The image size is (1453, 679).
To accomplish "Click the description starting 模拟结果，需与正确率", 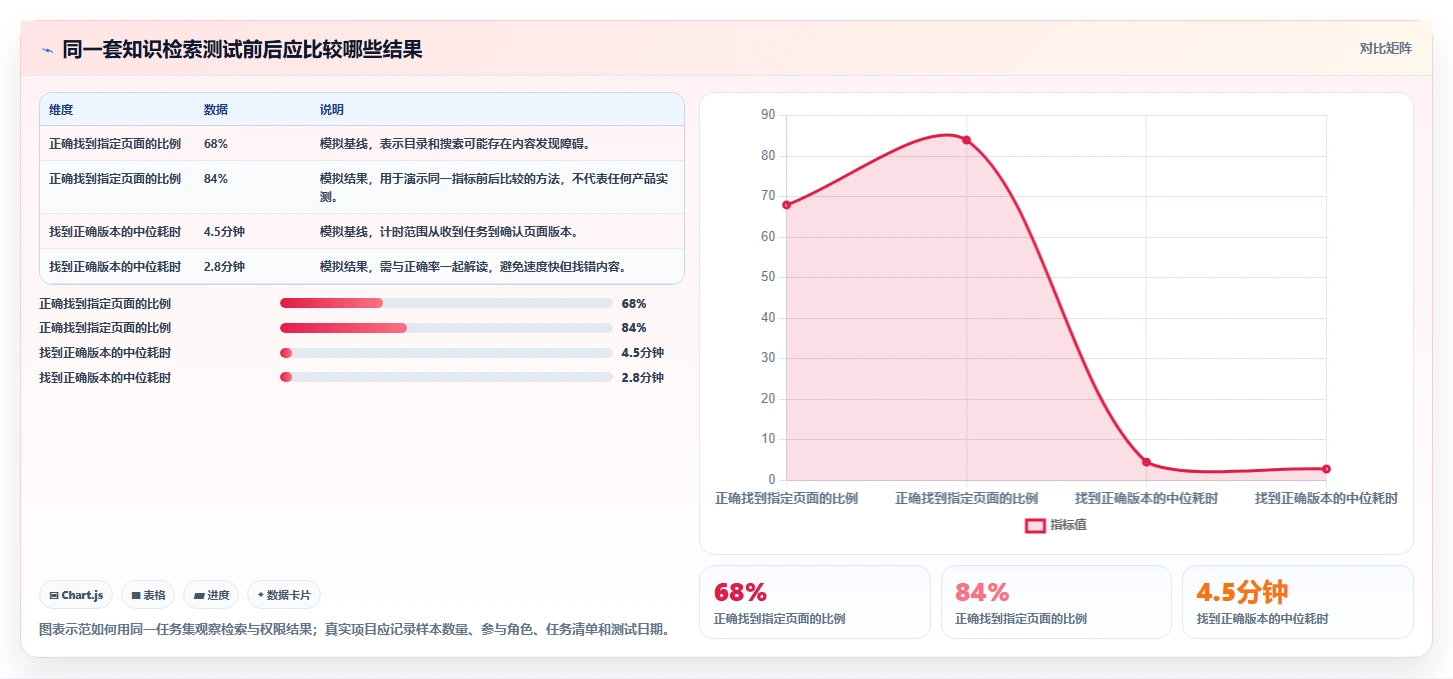I will click(474, 267).
